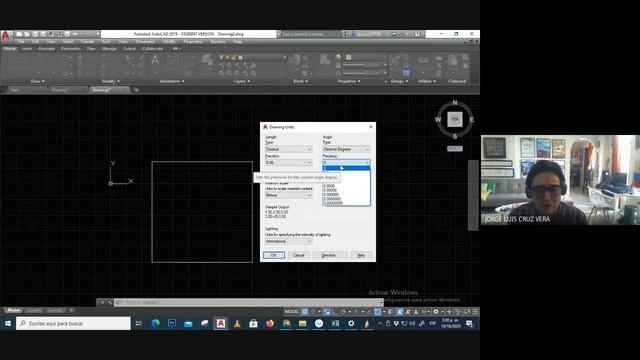Open the AutoCAD application menu button

6,36
